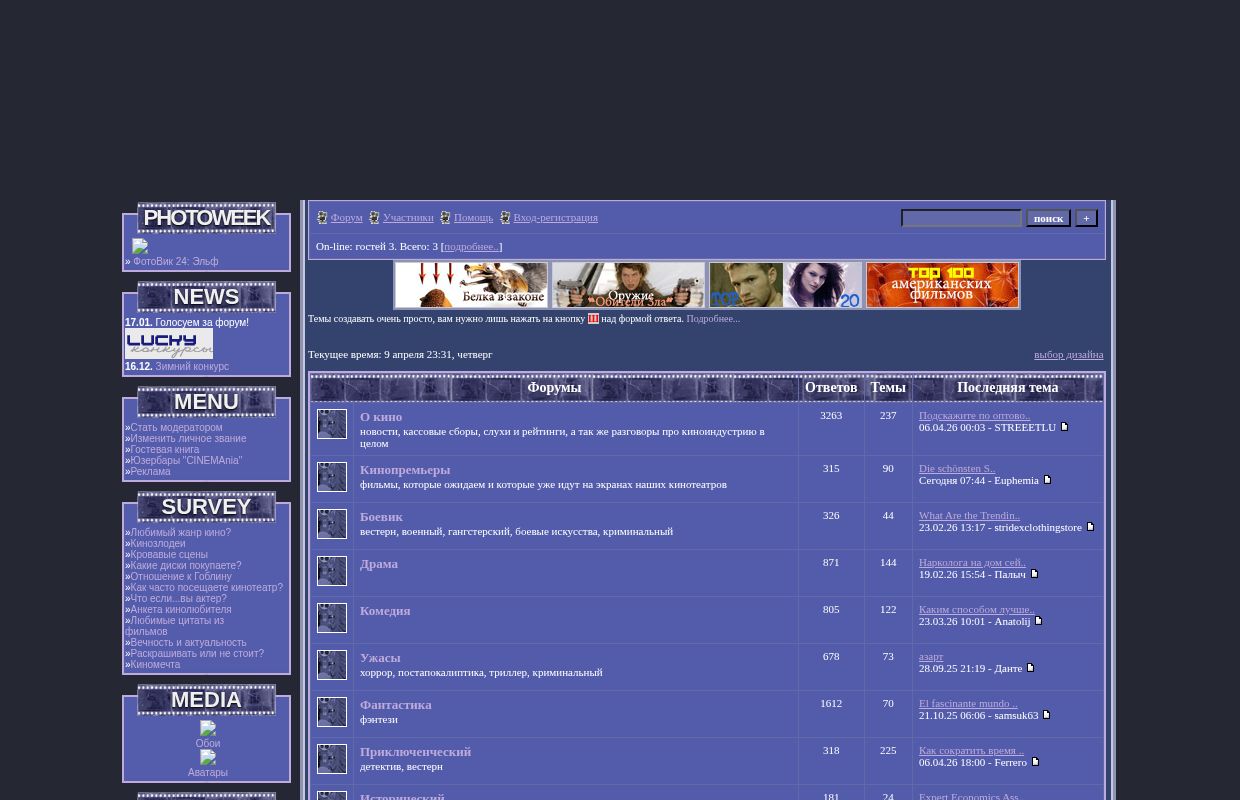Click the folder icon next to Кинопремьеры
The image size is (1240, 800).
point(332,477)
